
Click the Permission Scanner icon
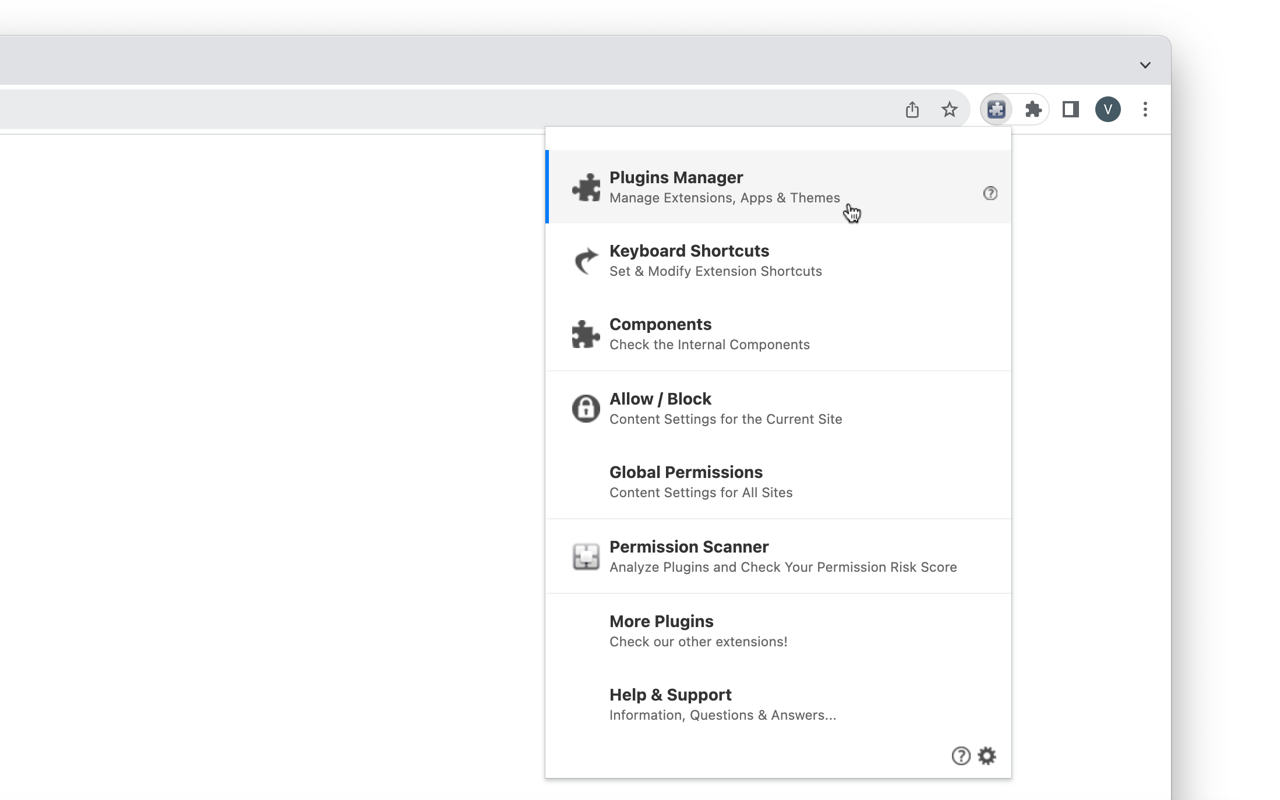point(586,556)
